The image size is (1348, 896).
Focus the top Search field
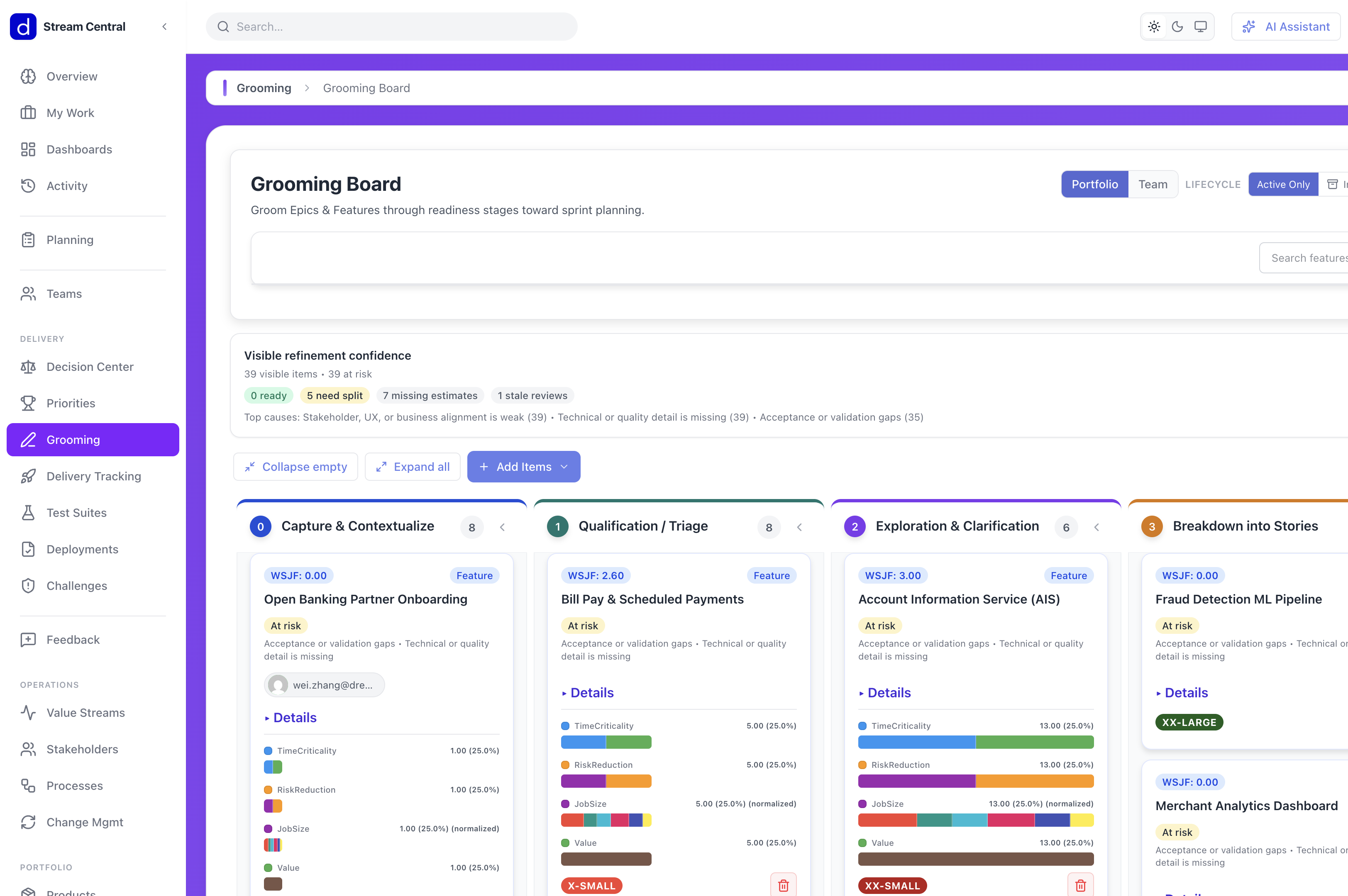(x=392, y=27)
